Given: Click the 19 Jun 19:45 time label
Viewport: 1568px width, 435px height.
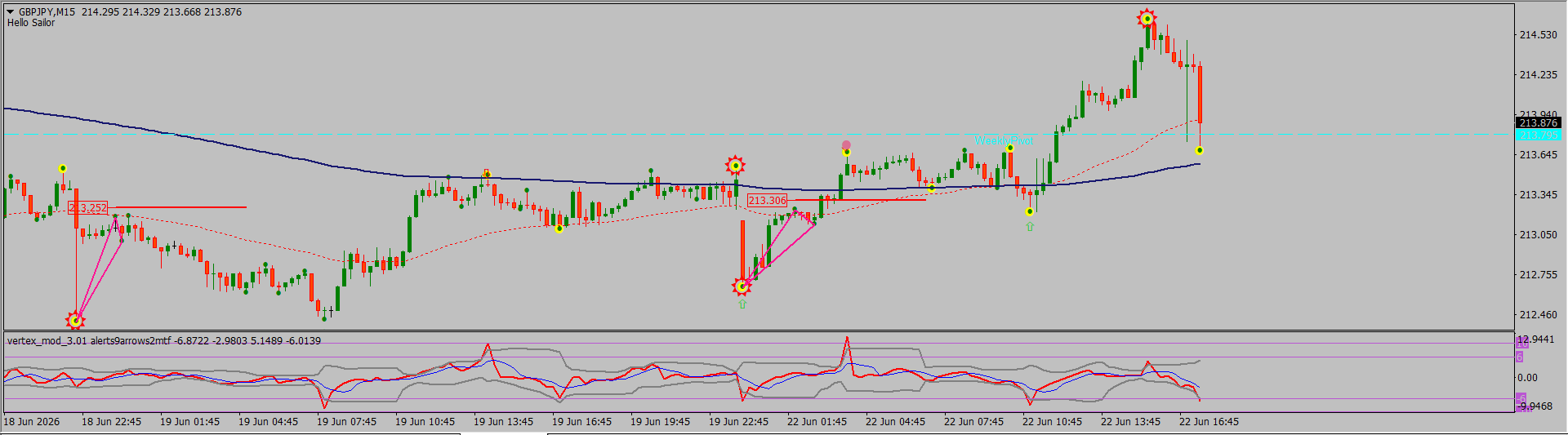Looking at the screenshot, I should (660, 422).
